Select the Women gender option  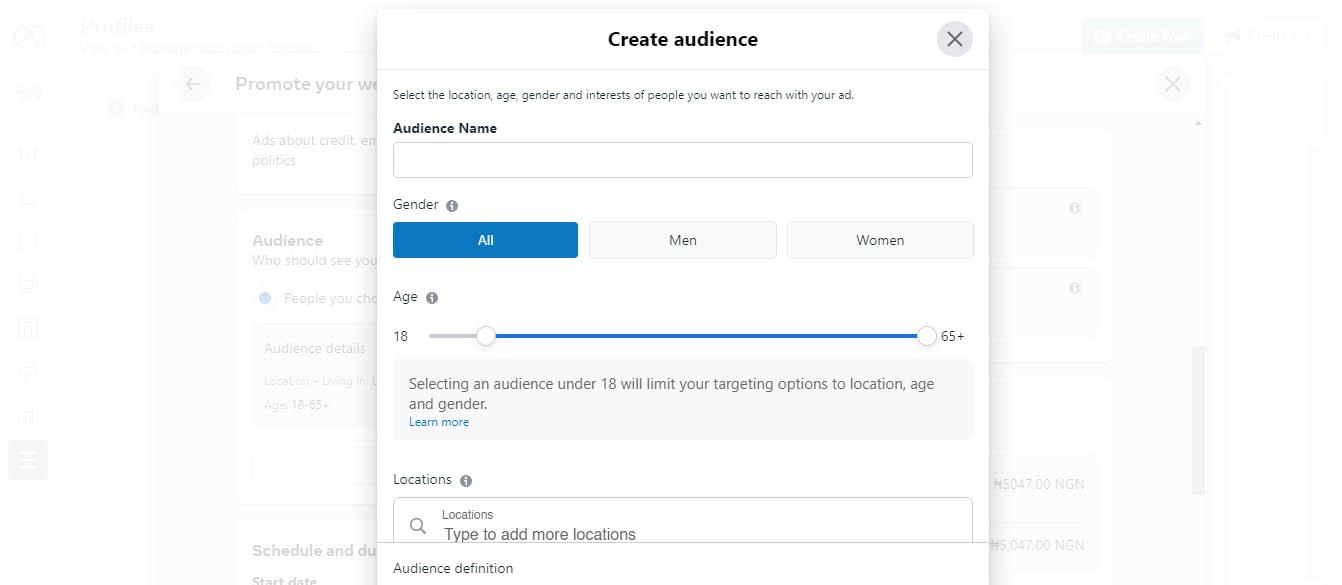(x=880, y=240)
